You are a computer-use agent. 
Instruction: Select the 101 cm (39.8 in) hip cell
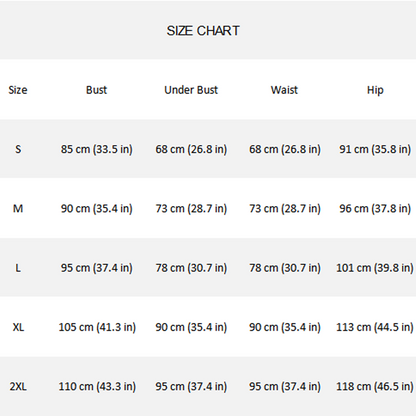[375, 268]
